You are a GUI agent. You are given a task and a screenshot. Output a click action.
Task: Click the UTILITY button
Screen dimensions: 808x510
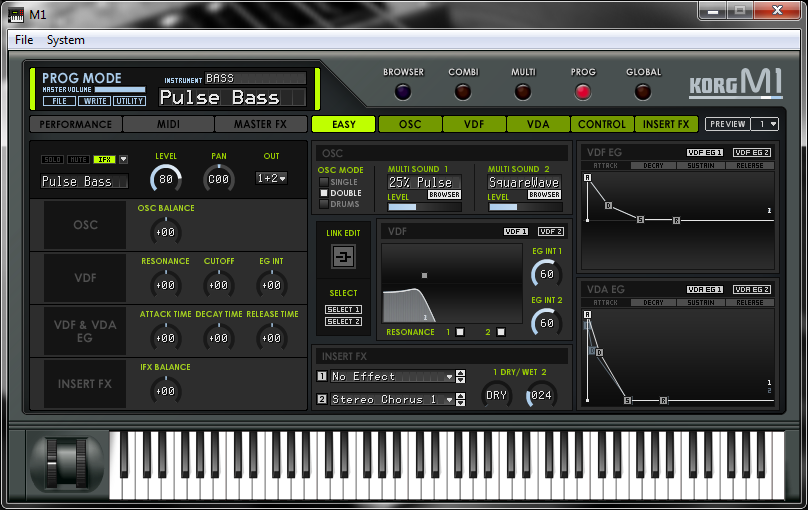click(x=129, y=101)
